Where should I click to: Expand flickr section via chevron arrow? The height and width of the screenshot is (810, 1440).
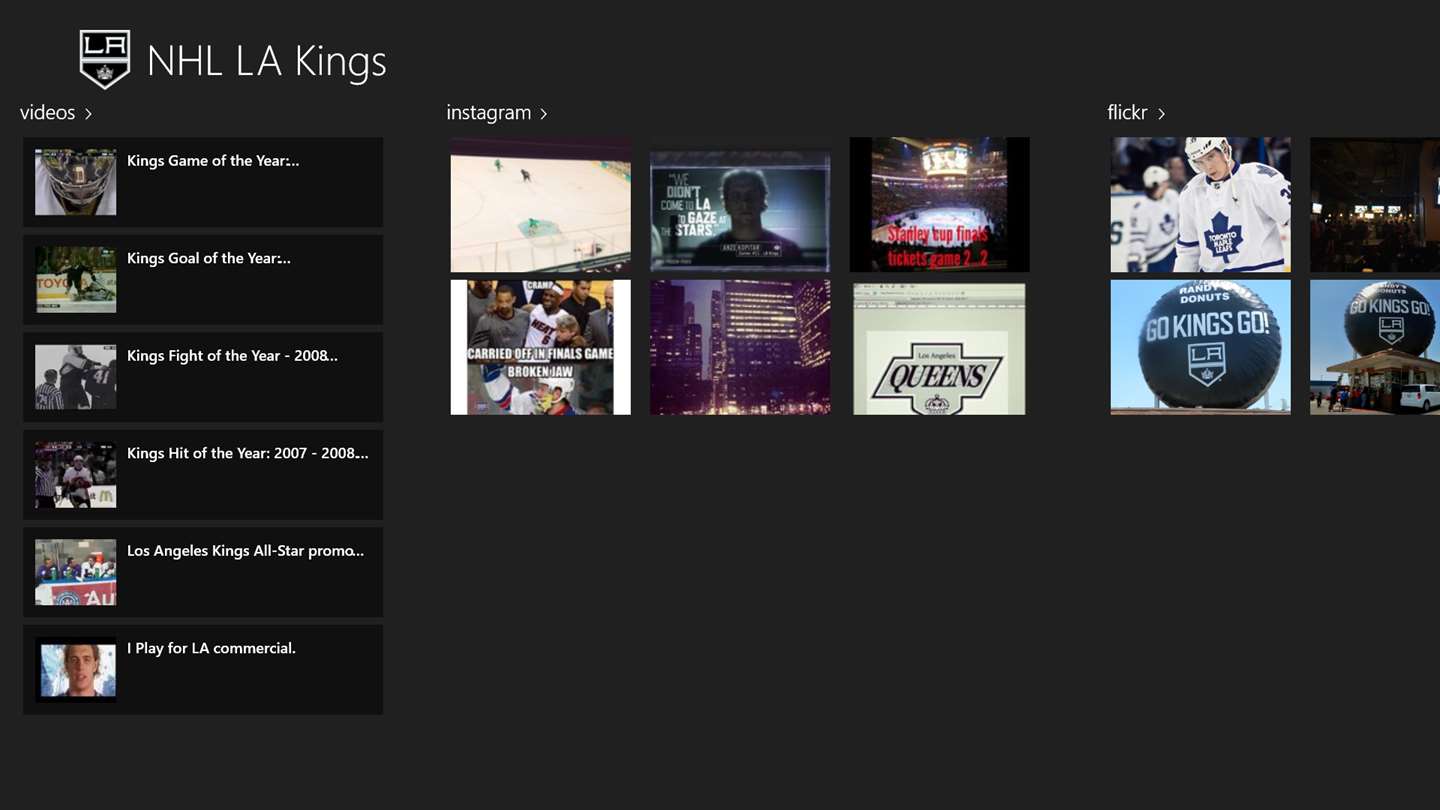[x=1161, y=114]
